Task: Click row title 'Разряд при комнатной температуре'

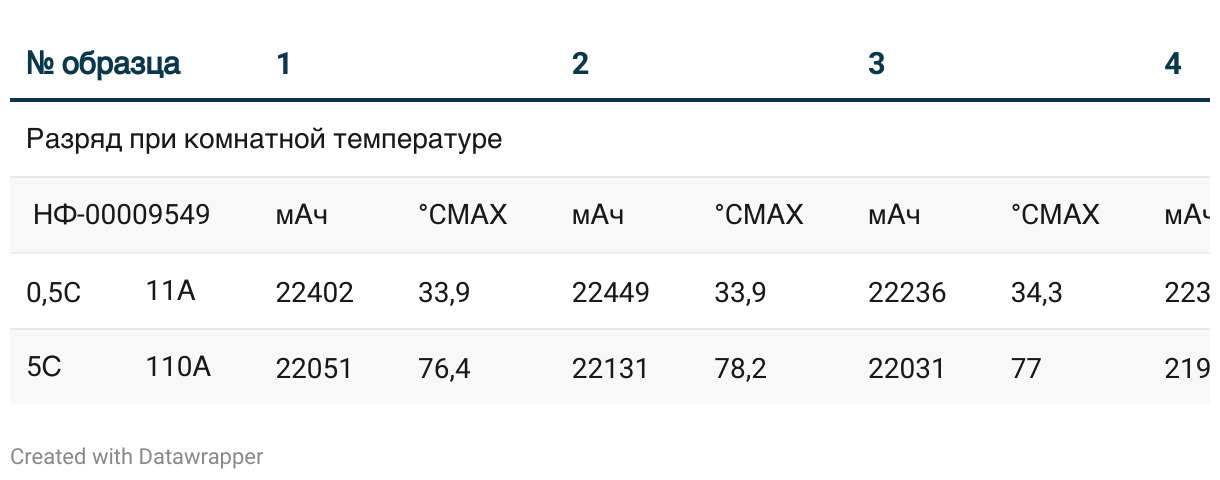Action: [264, 140]
